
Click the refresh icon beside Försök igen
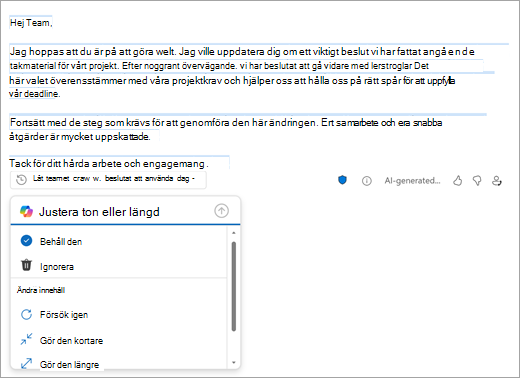pyautogui.click(x=26, y=314)
